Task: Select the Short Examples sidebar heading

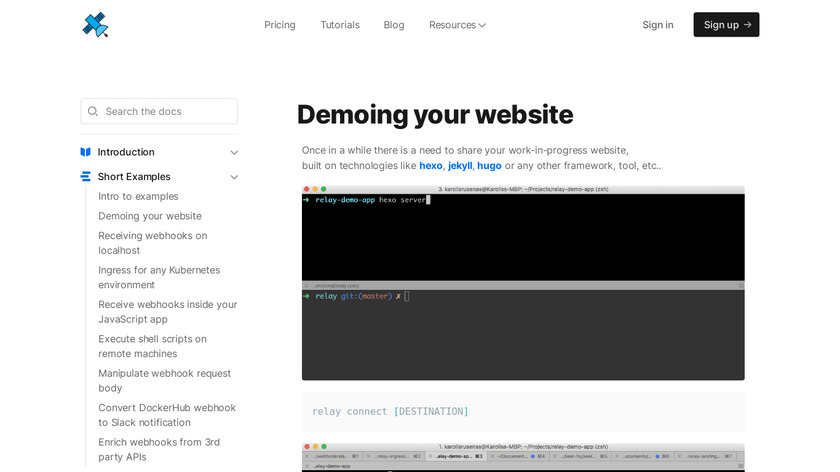Action: tap(134, 176)
